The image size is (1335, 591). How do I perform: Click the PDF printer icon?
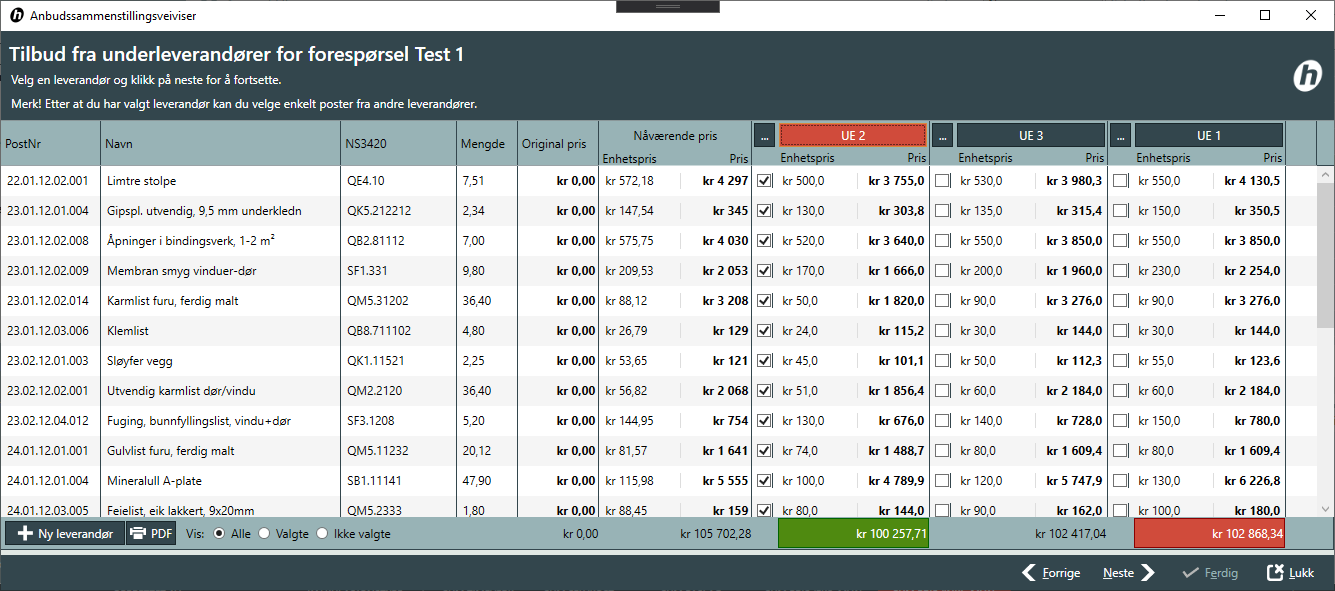pos(138,534)
